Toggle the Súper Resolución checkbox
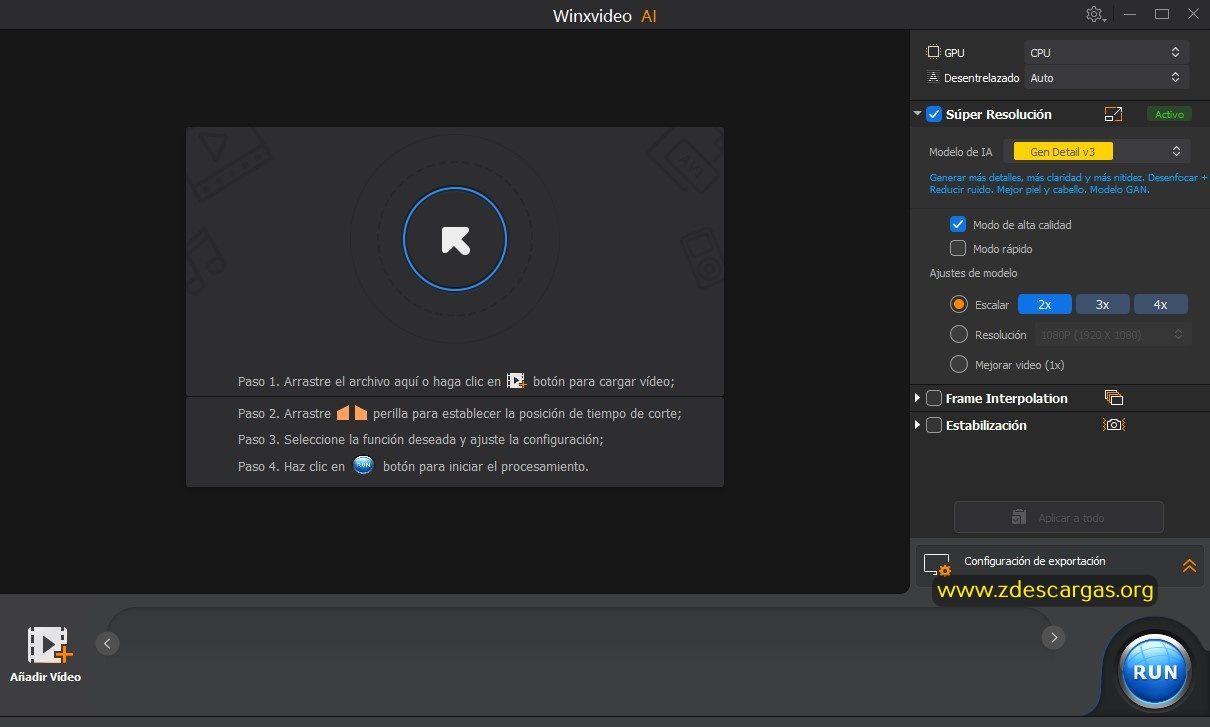The image size is (1210, 727). [x=934, y=114]
